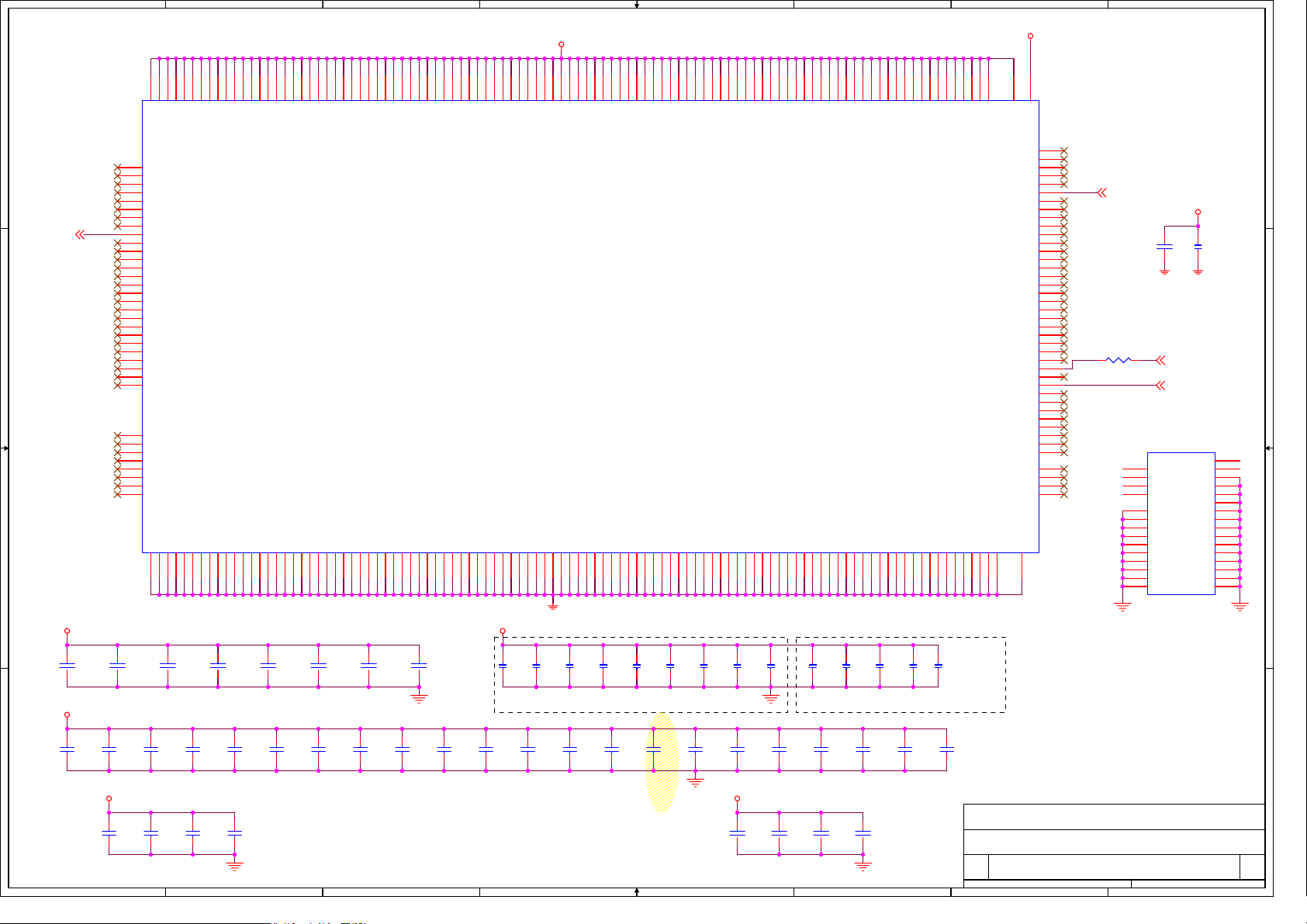1307x924 pixels.
Task: Select the small IC block right of main chip
Action: pyautogui.click(x=1181, y=524)
